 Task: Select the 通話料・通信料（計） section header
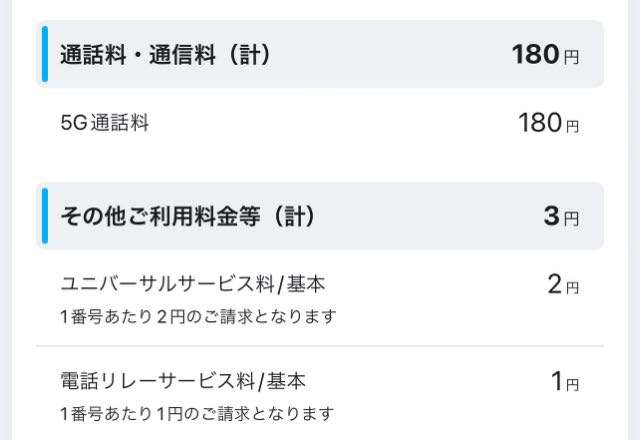tap(320, 54)
